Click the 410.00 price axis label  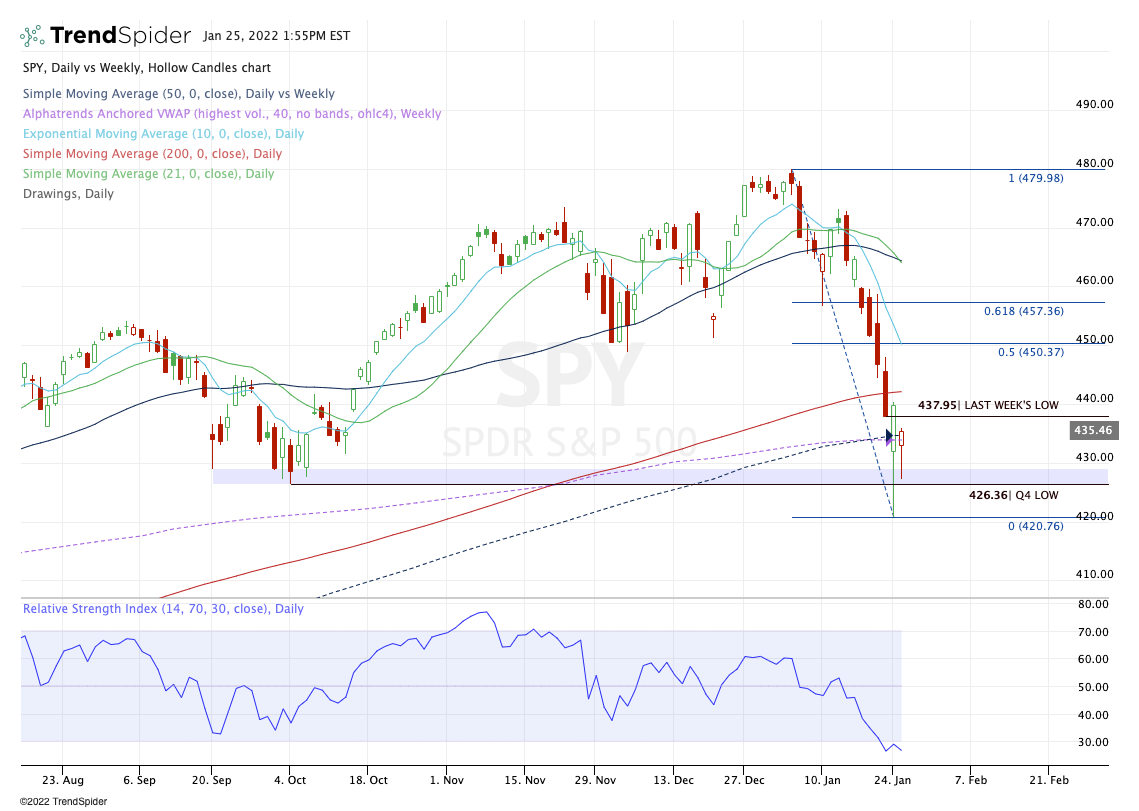coord(1094,574)
